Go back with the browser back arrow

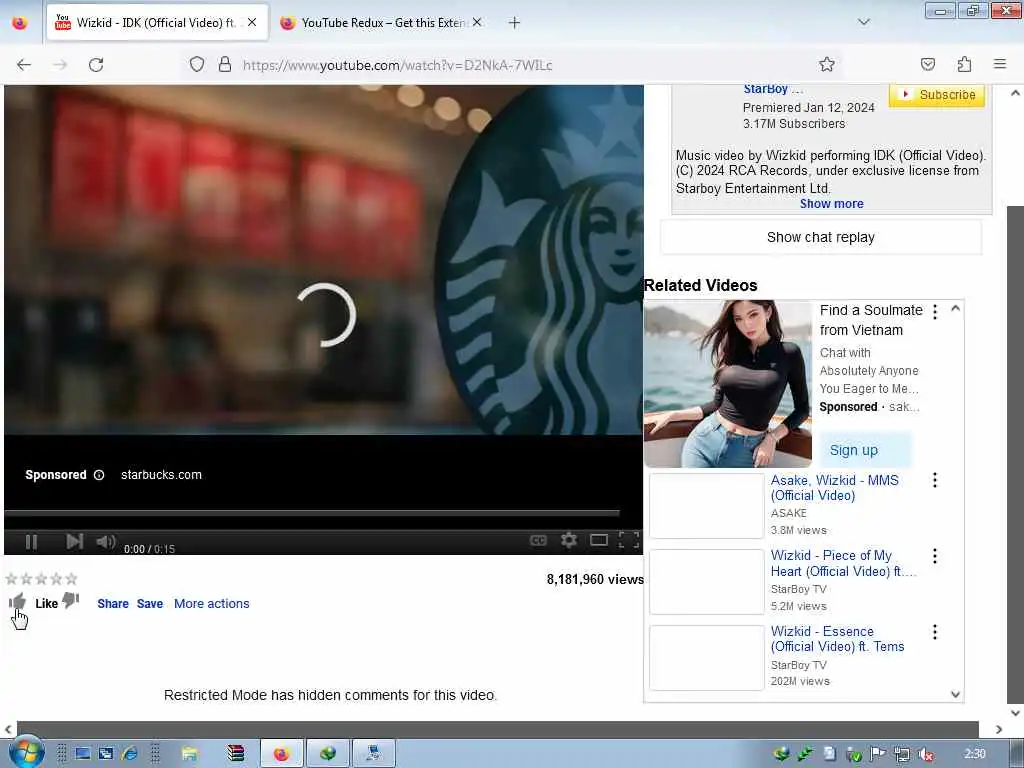(x=24, y=65)
